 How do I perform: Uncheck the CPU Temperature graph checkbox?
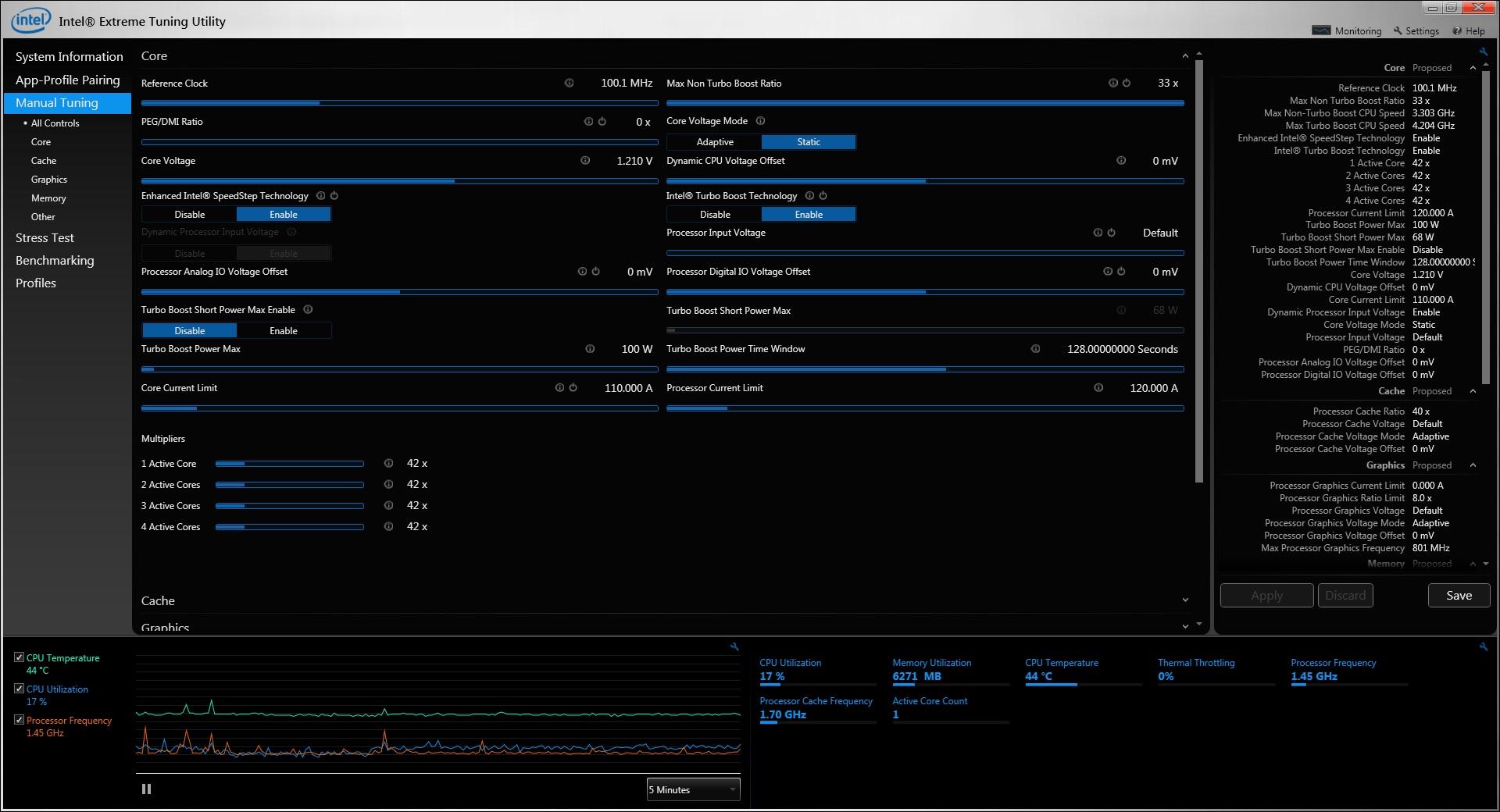(x=19, y=657)
